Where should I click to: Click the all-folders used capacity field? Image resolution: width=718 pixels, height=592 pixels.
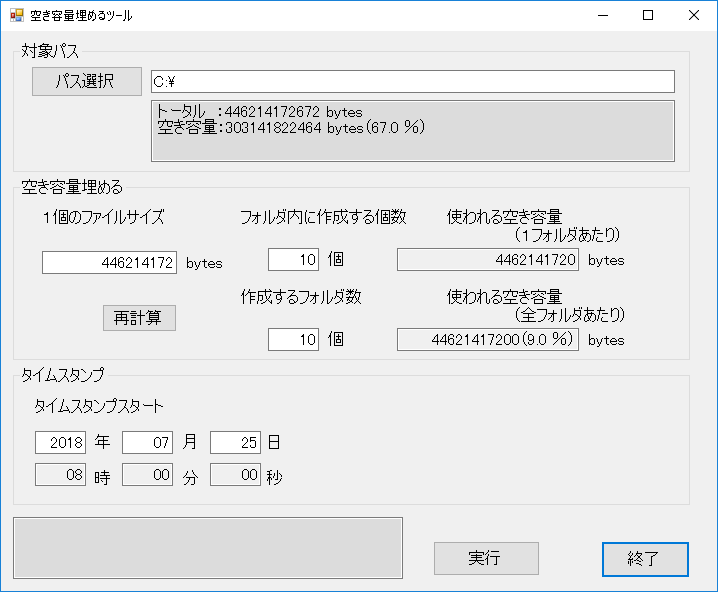pyautogui.click(x=488, y=339)
